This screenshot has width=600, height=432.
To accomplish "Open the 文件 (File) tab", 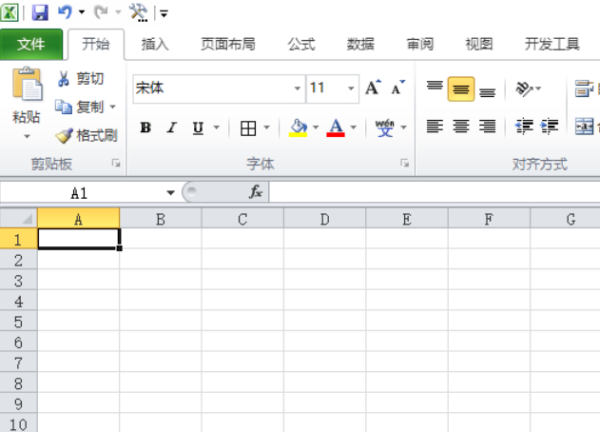I will click(31, 44).
